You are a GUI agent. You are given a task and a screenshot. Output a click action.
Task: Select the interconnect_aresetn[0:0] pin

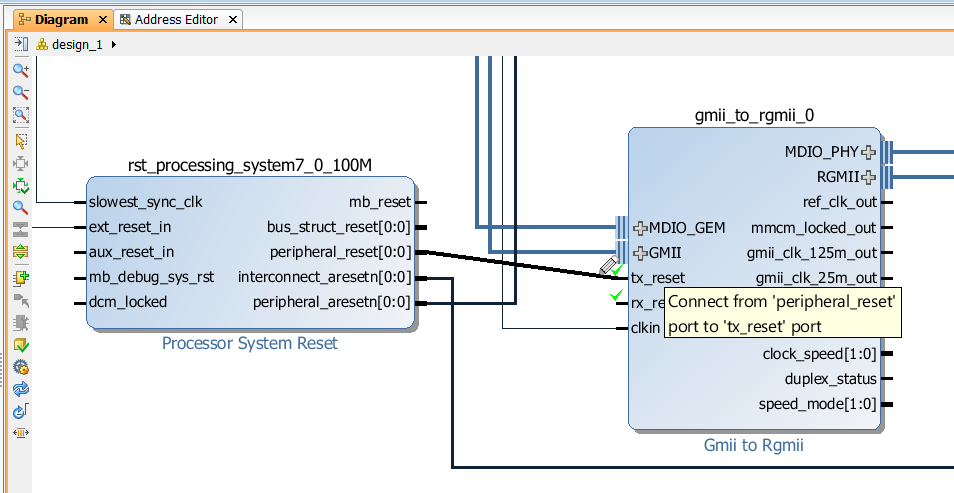[x=325, y=278]
